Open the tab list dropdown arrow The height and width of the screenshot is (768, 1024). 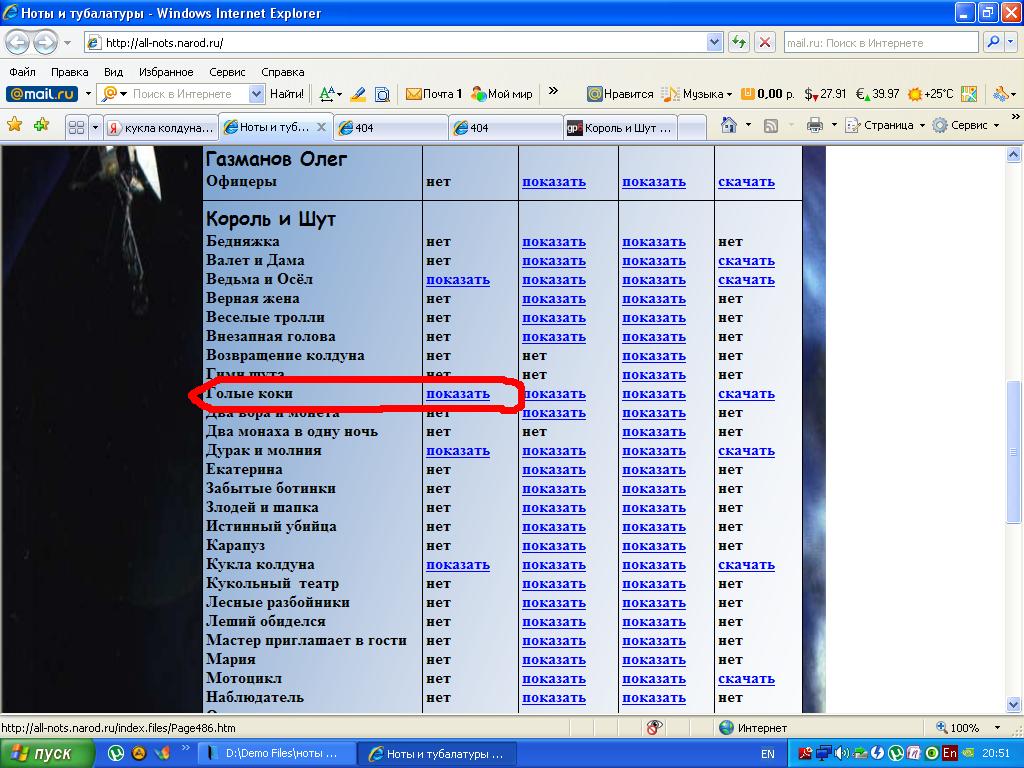pos(95,127)
